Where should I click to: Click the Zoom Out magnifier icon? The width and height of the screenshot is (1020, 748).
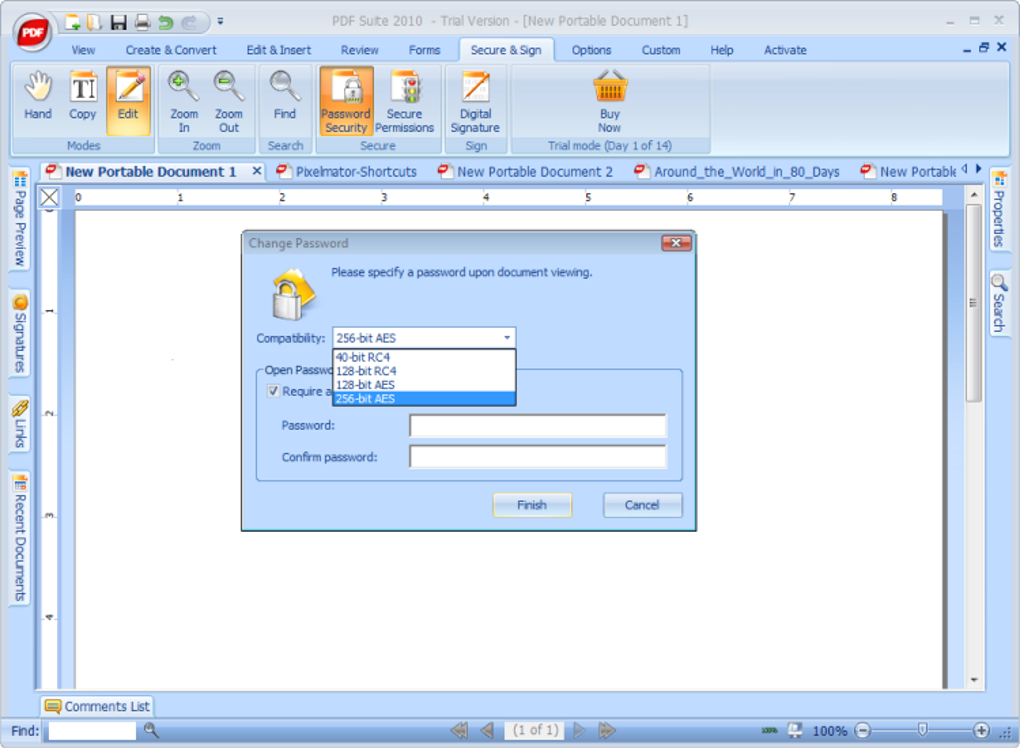pos(229,87)
